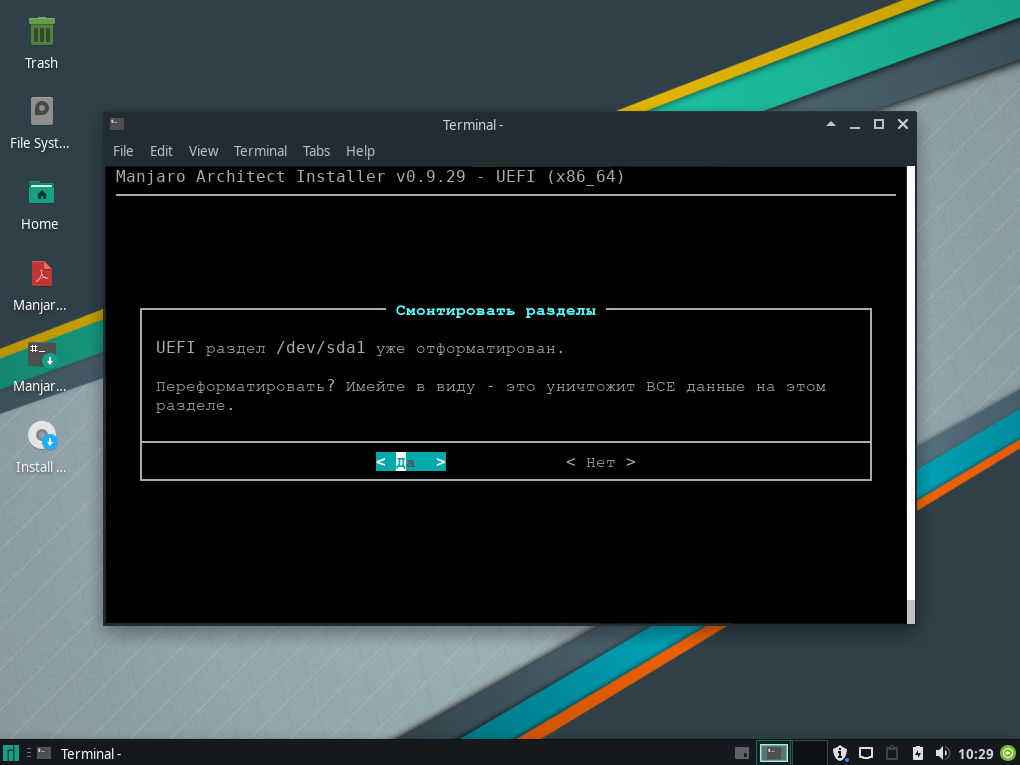Click the battery power tray icon
The height and width of the screenshot is (765, 1020).
(917, 753)
